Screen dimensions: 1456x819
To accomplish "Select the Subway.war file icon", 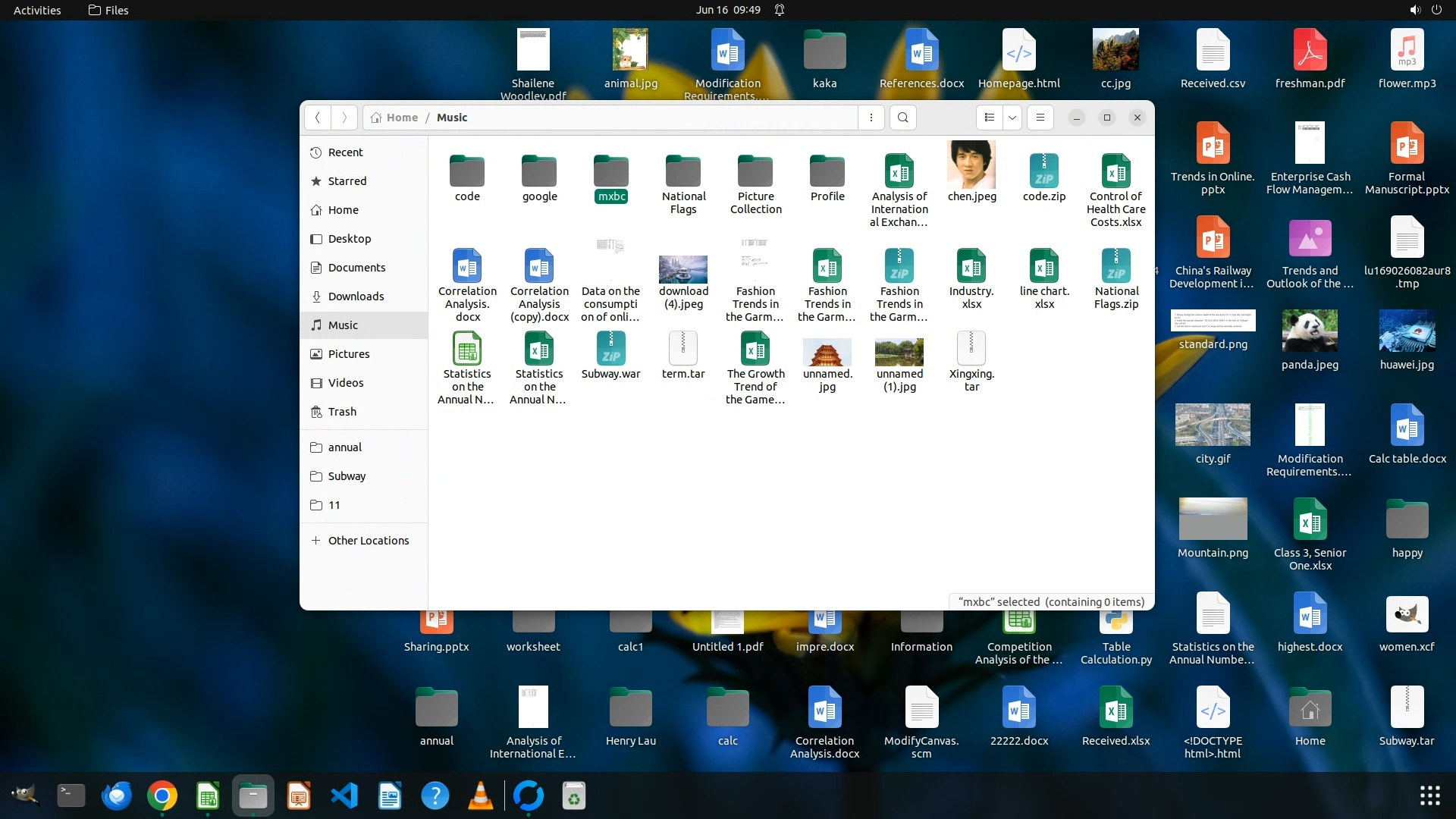I will coord(610,349).
